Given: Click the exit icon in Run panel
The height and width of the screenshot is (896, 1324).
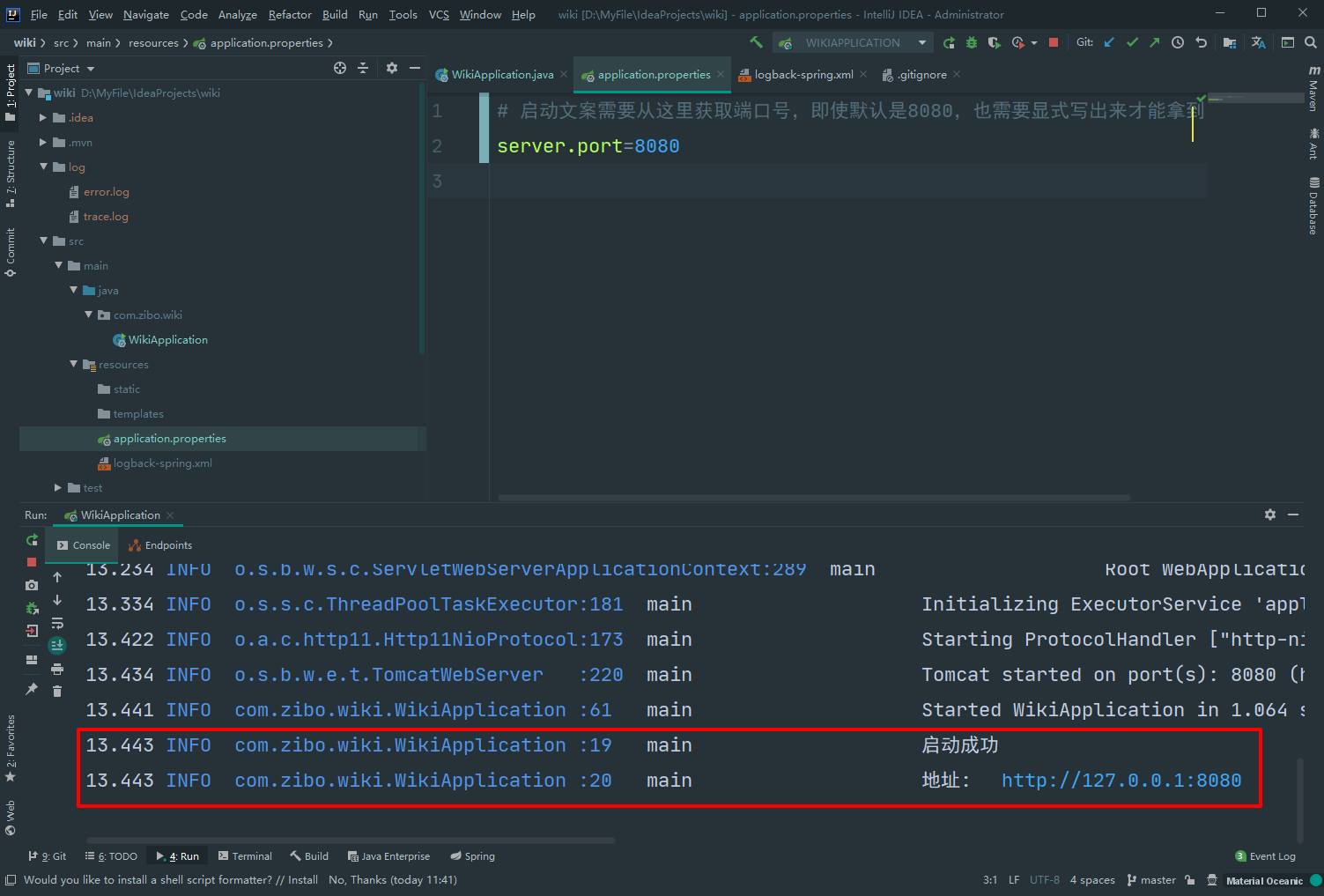Looking at the screenshot, I should [x=32, y=631].
